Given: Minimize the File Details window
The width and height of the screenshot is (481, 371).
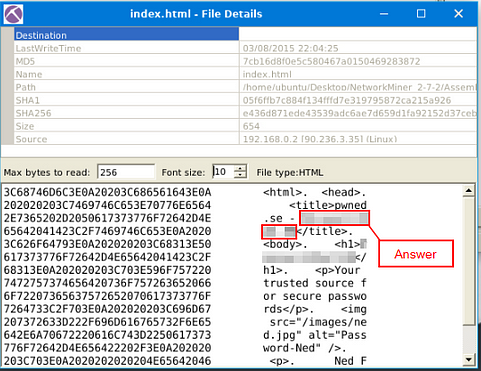Looking at the screenshot, I should [384, 14].
